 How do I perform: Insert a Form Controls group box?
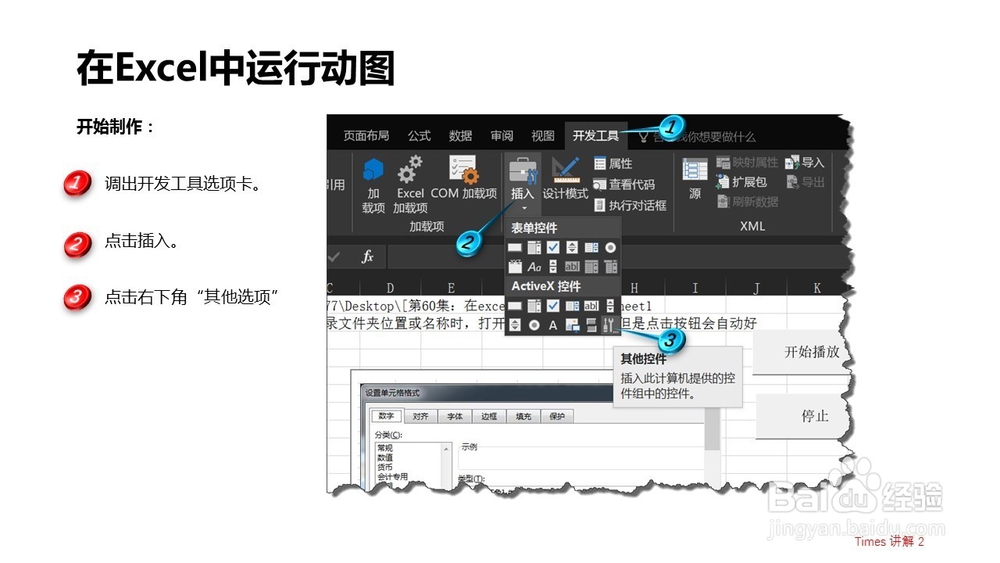515,267
